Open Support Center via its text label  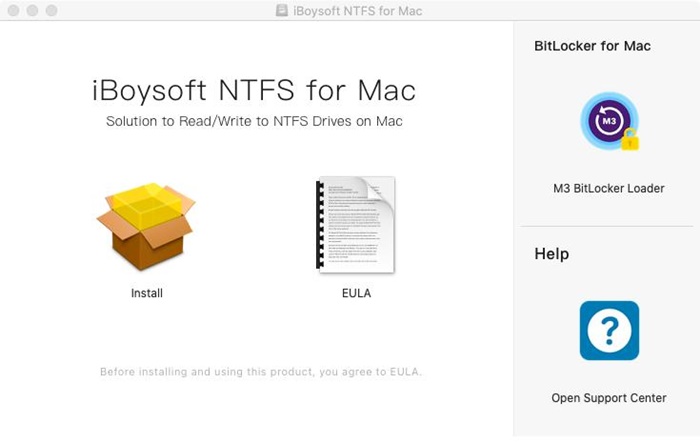tap(608, 398)
